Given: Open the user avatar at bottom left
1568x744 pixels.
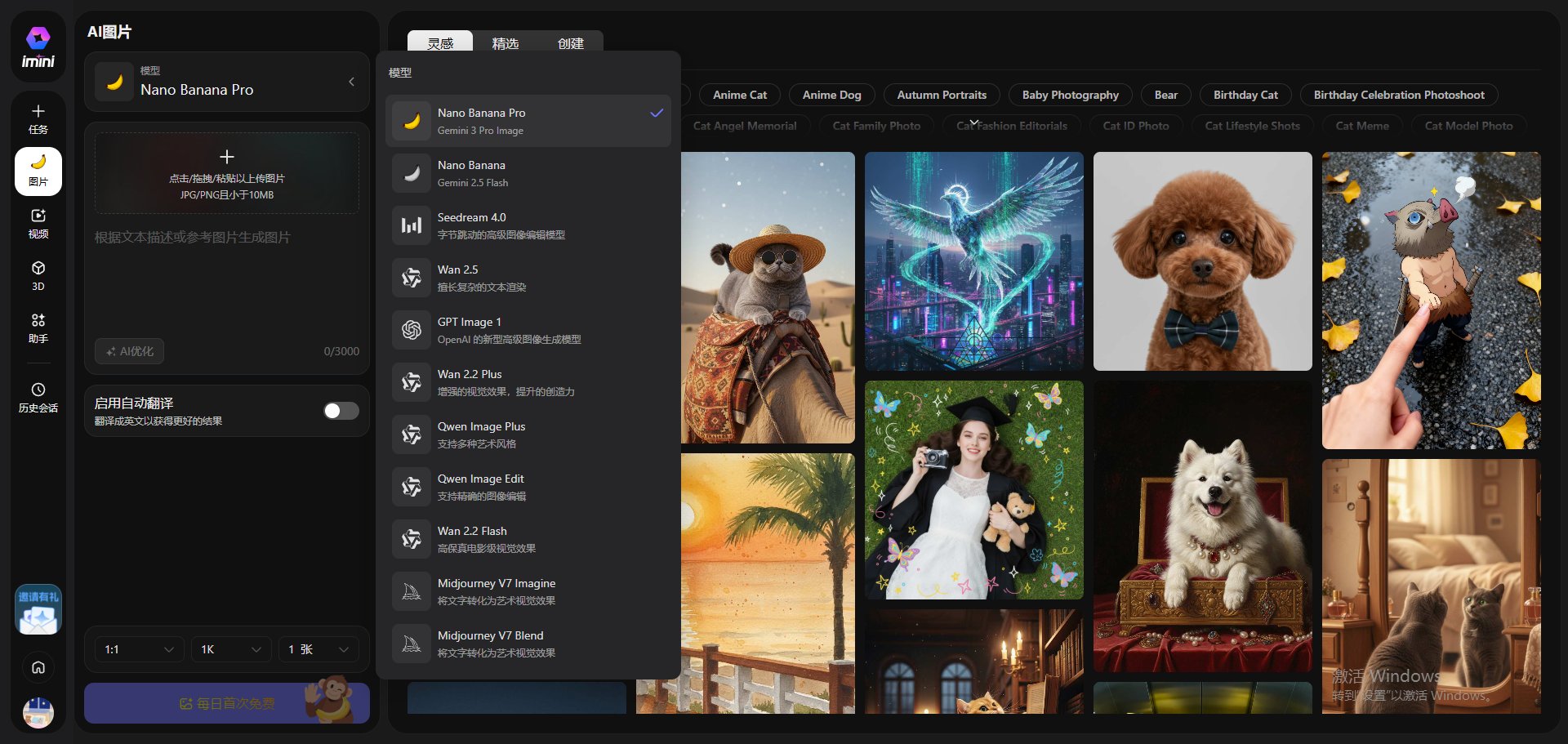Looking at the screenshot, I should click(x=38, y=712).
